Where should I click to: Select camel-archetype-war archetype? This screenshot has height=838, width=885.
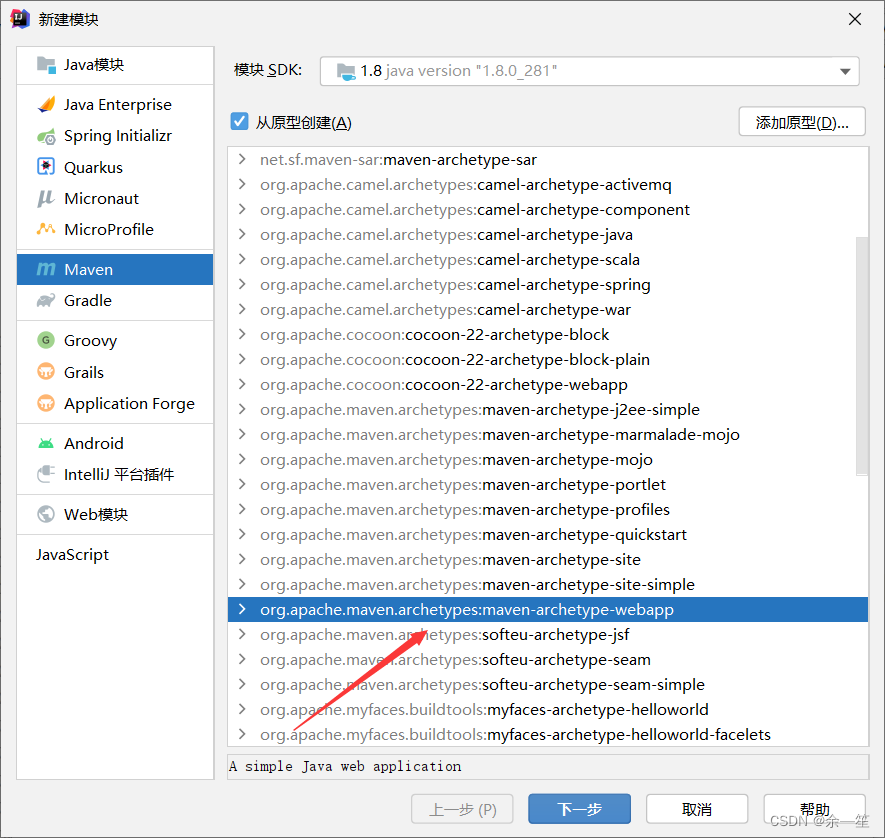(547, 309)
